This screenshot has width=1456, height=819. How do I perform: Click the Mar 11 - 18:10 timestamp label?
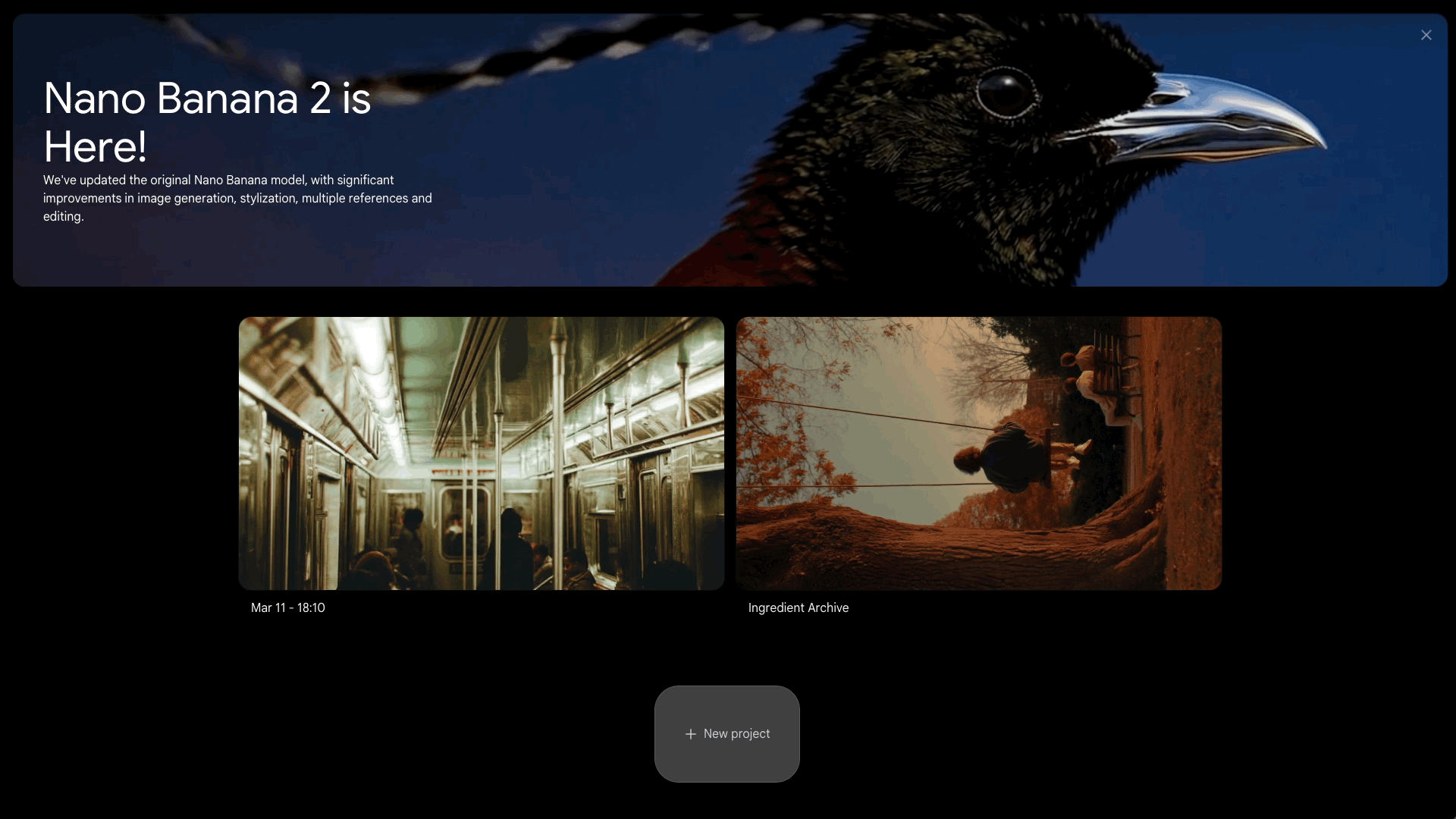(x=287, y=607)
